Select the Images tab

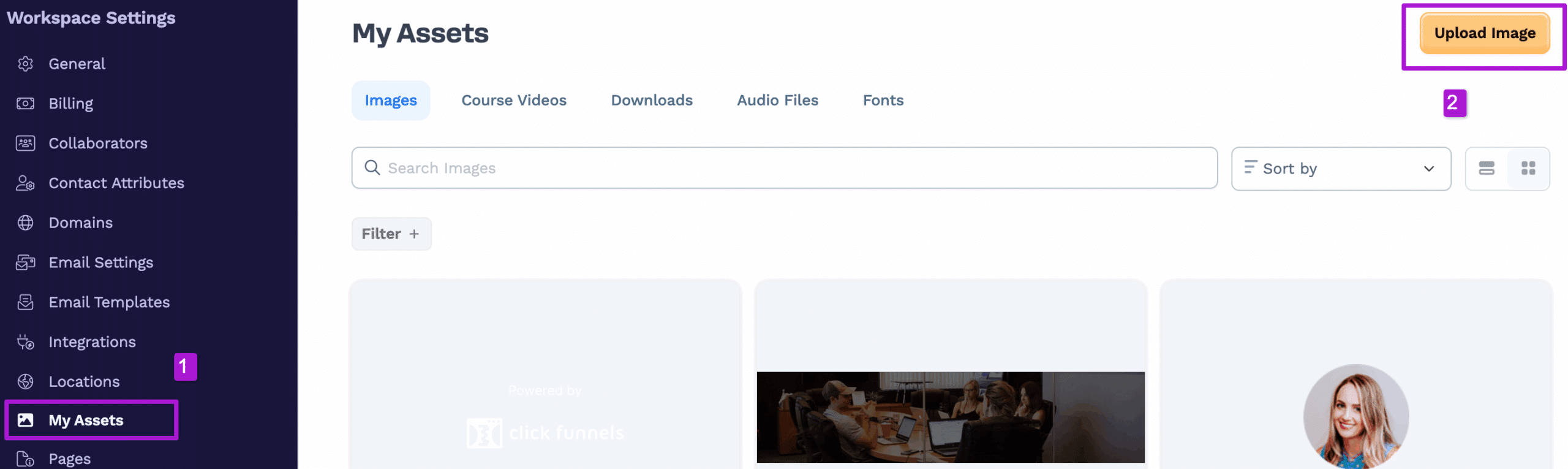(391, 100)
